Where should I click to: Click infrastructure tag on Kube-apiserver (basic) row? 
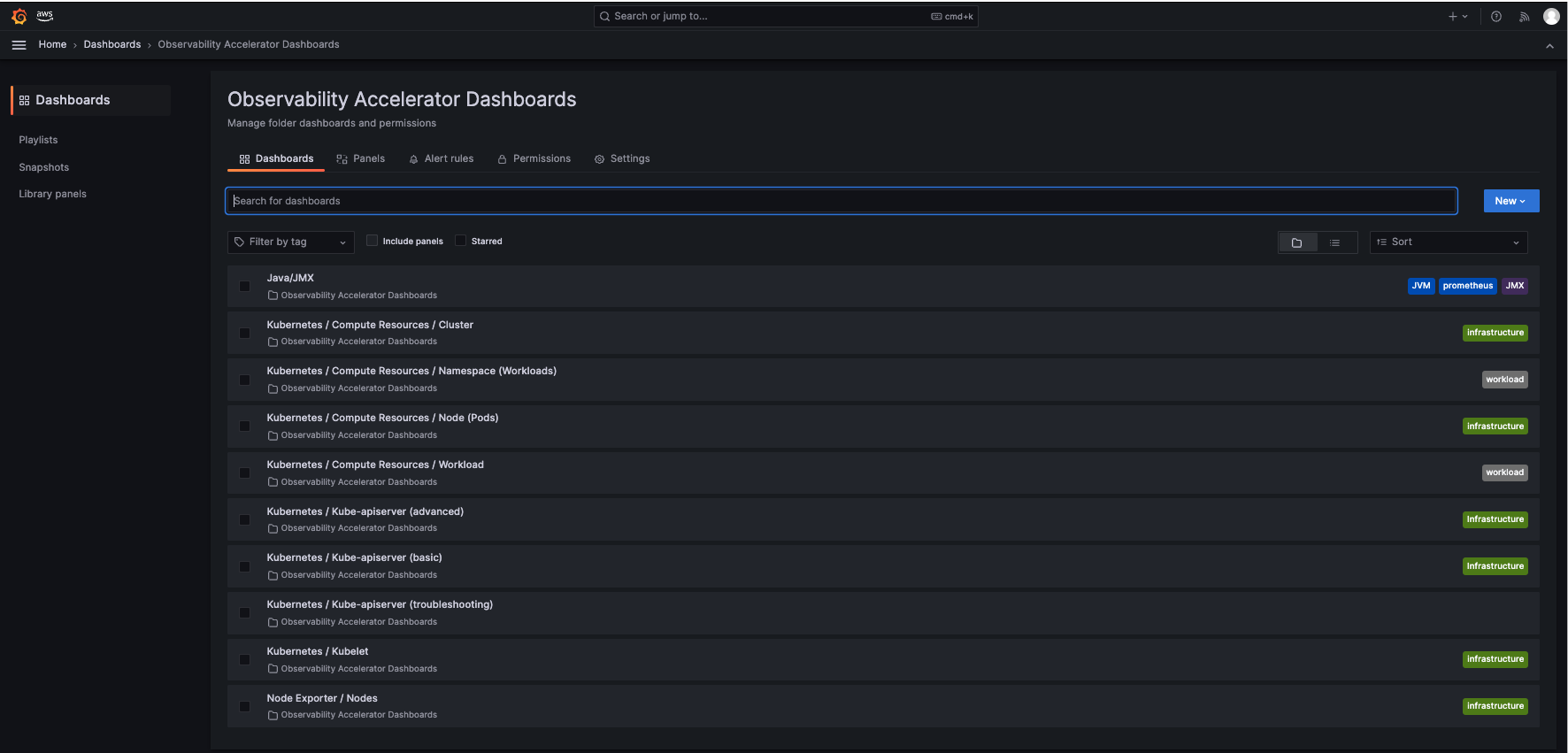pyautogui.click(x=1495, y=566)
